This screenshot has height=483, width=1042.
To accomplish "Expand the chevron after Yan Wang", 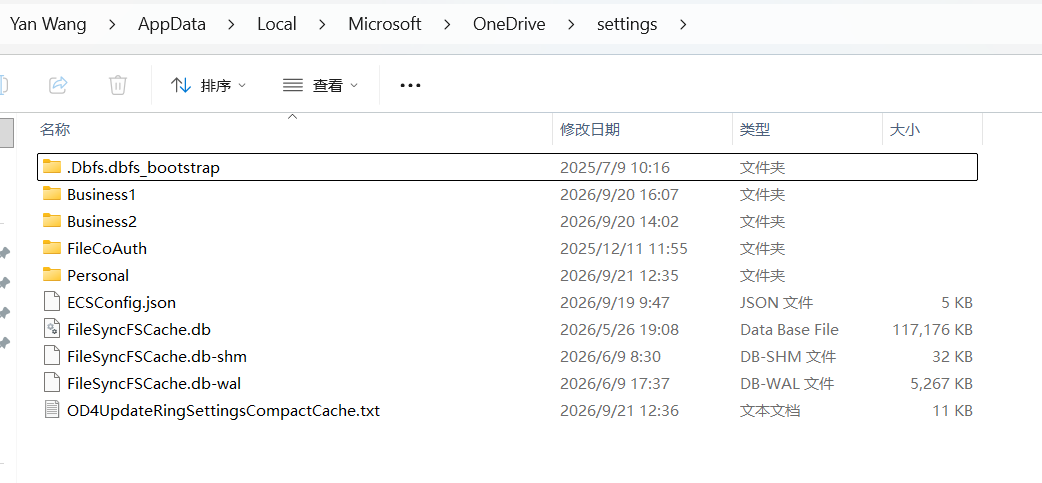I will point(112,25).
